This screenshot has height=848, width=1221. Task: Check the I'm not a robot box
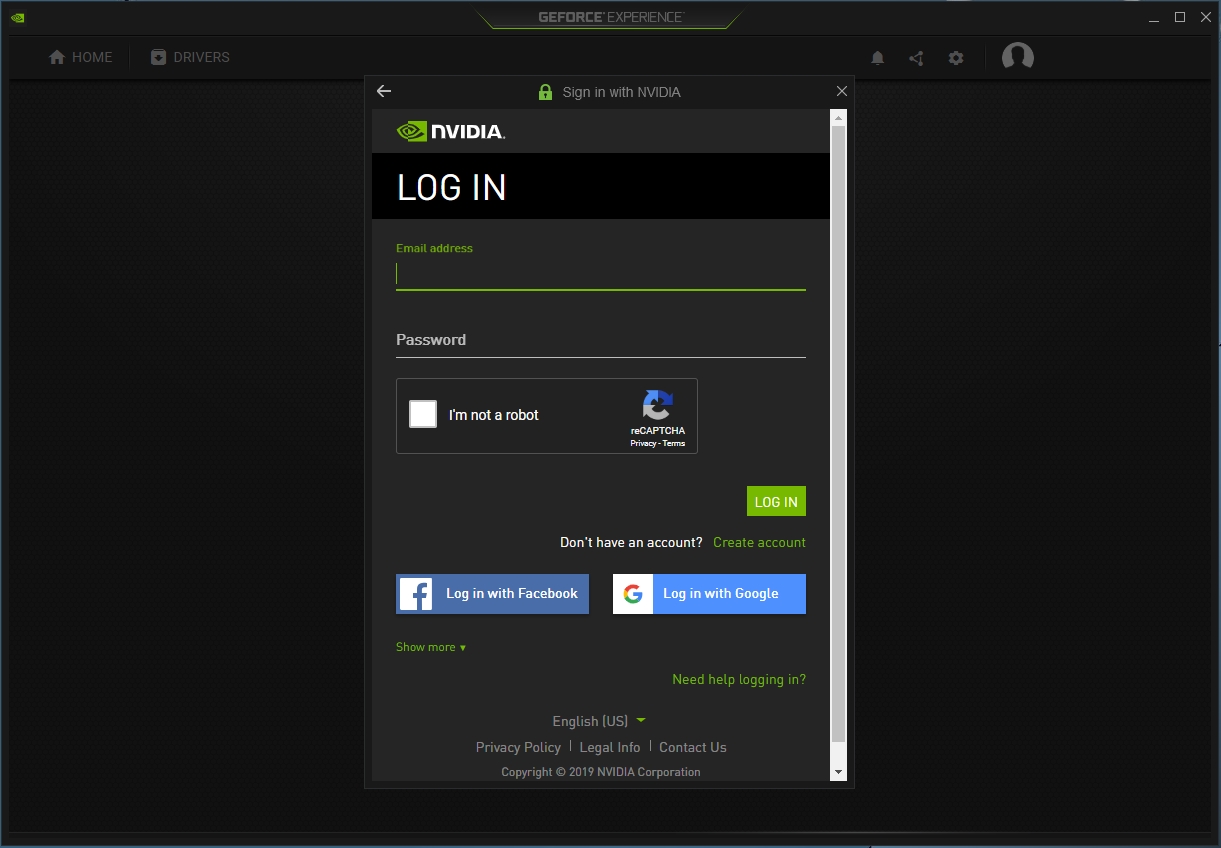(x=423, y=414)
